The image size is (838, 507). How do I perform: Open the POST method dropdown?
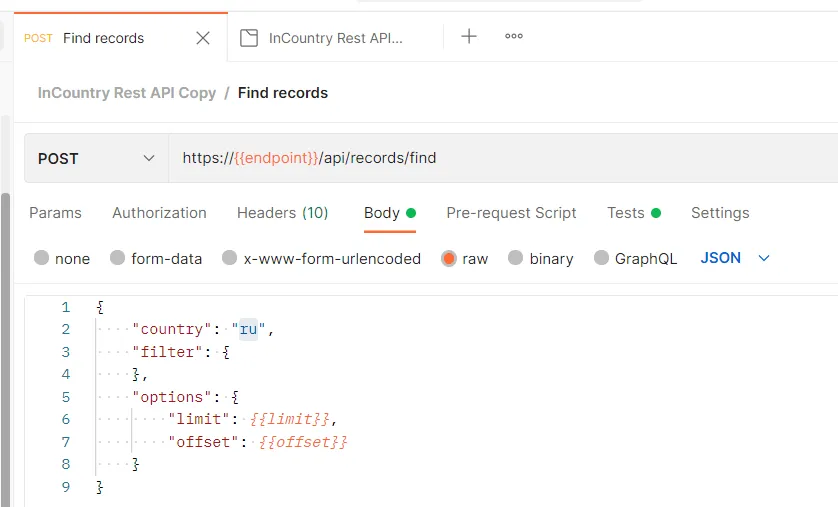pyautogui.click(x=97, y=158)
